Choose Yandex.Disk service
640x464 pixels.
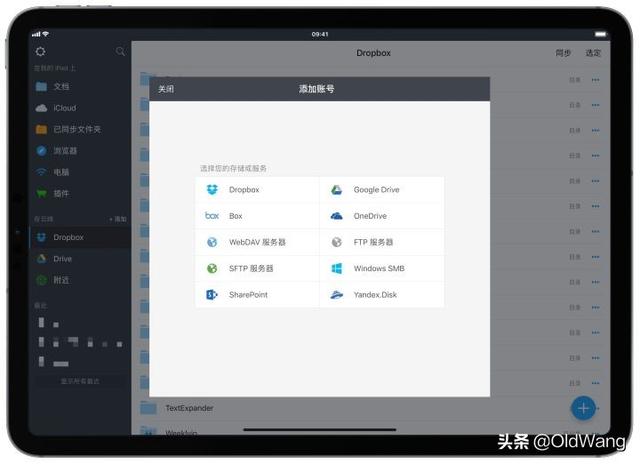382,294
